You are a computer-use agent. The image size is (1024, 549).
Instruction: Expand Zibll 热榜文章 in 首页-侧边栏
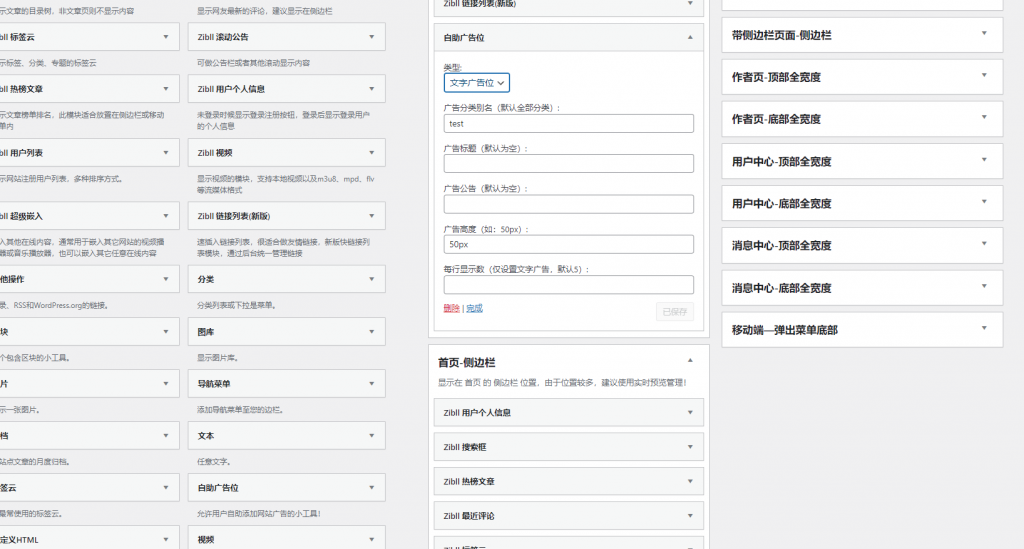pyautogui.click(x=690, y=482)
